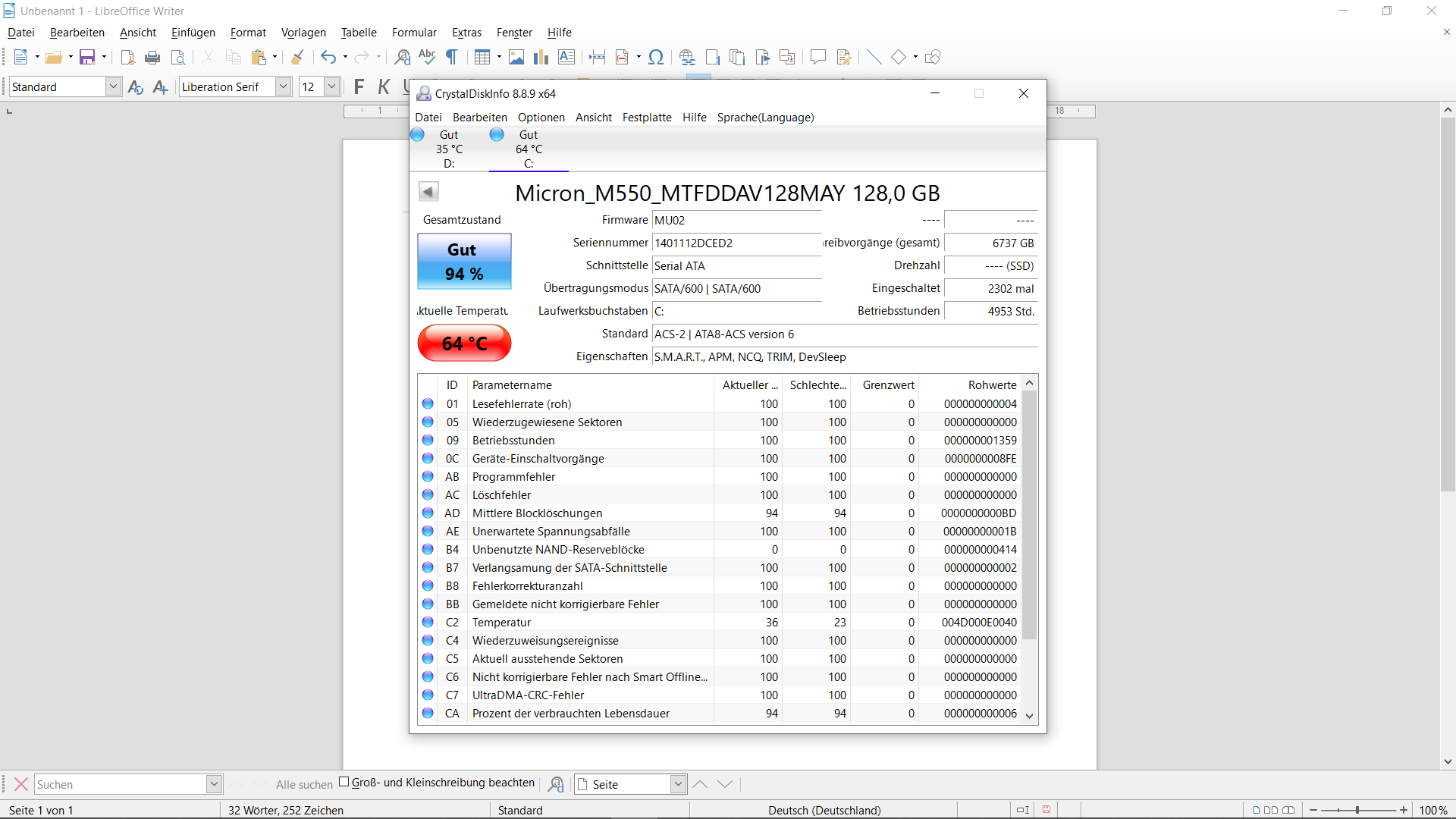Open the paragraph style Standard dropdown

tap(113, 86)
